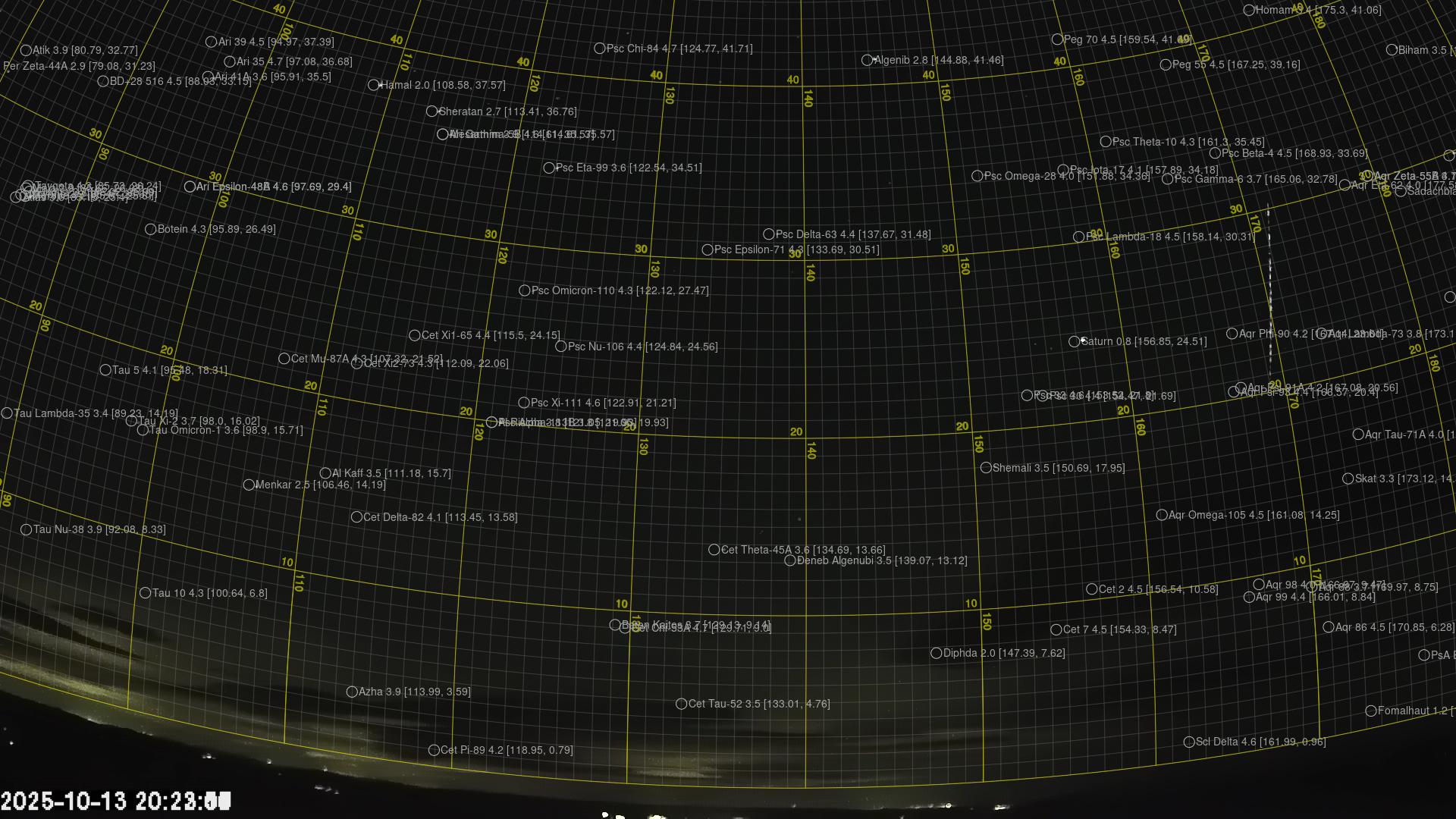The height and width of the screenshot is (819, 1456).
Task: Click the date and time readout
Action: click(115, 802)
